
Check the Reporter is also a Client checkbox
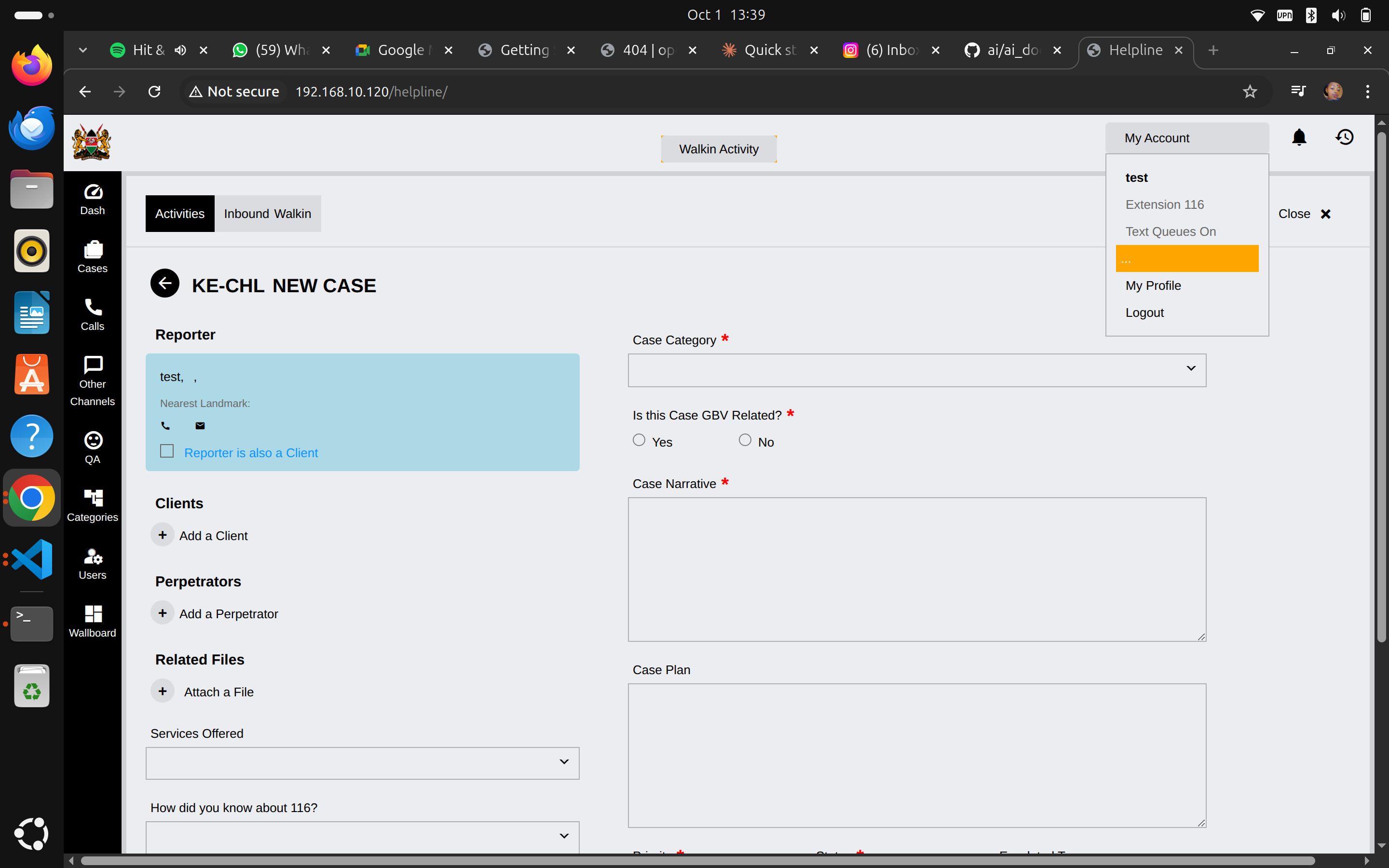(166, 451)
